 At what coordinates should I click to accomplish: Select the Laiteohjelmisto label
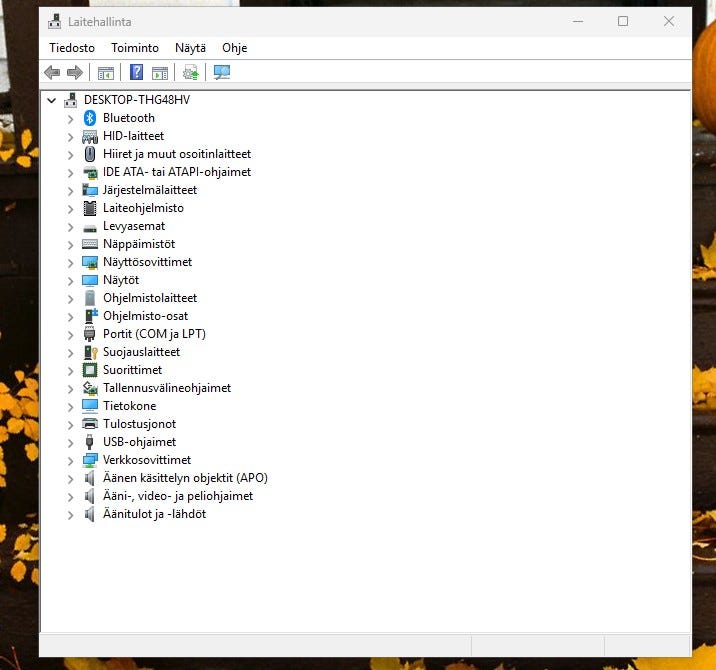coord(143,208)
